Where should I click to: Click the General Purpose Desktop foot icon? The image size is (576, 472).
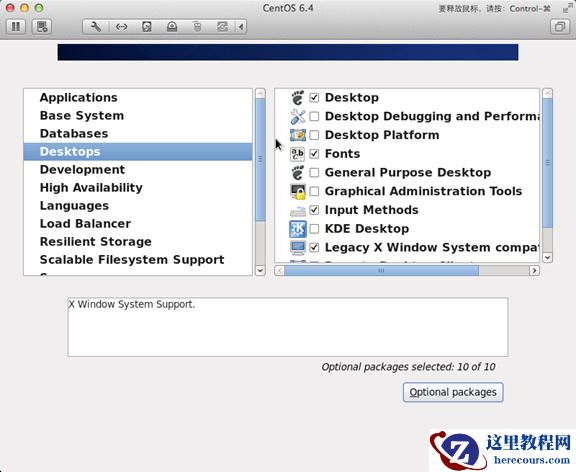click(298, 172)
